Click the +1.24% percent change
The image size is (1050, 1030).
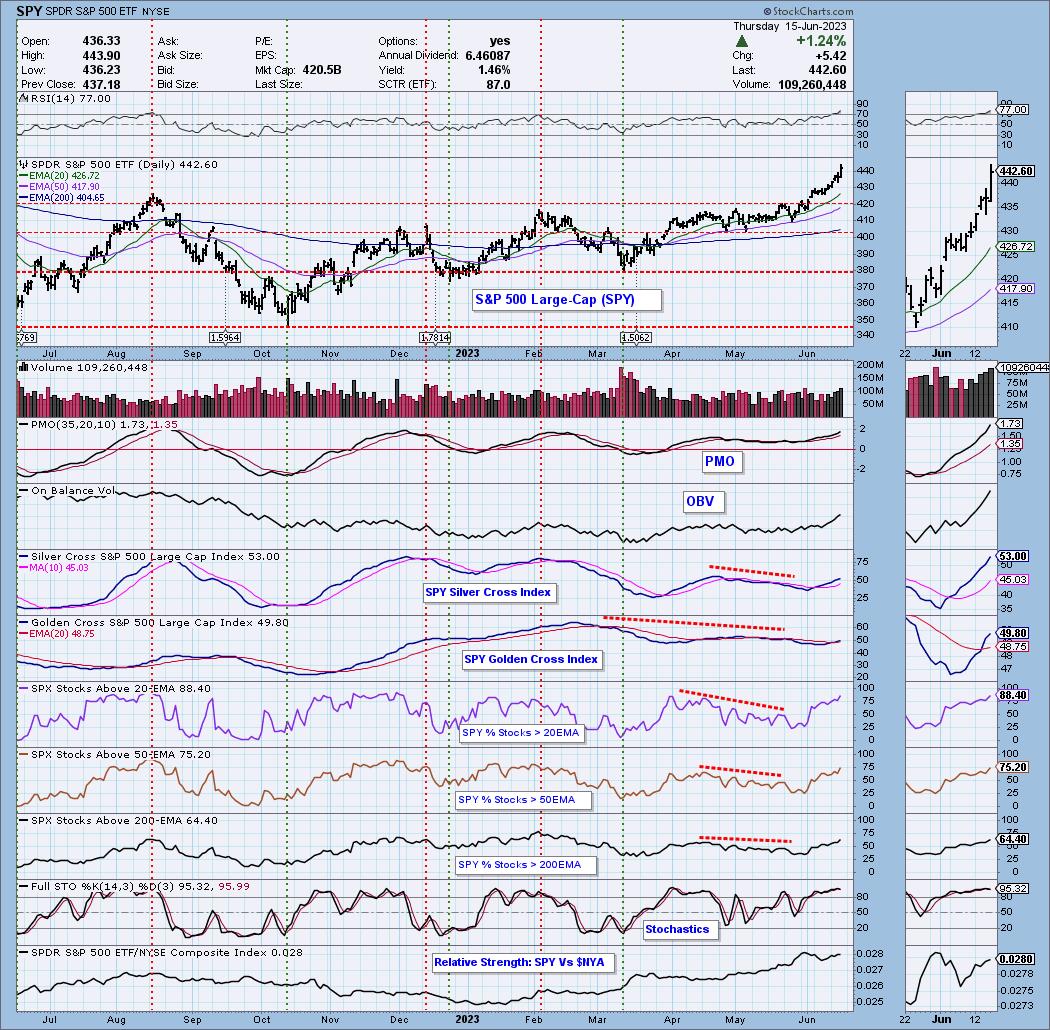click(821, 41)
